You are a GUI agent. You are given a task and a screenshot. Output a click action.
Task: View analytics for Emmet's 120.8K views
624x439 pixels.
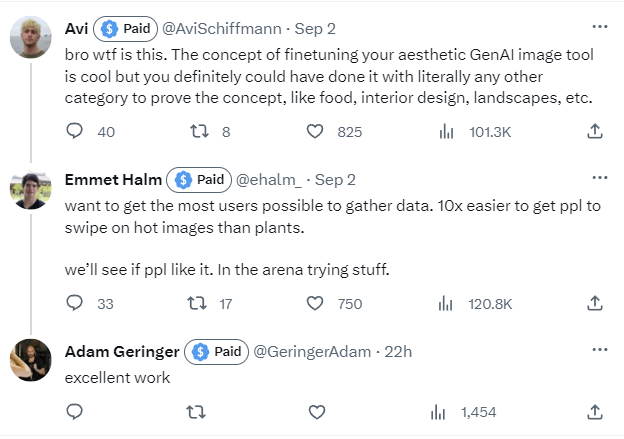447,303
